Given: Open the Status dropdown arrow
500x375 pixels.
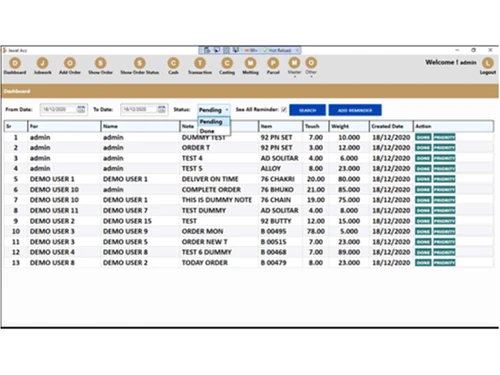Looking at the screenshot, I should 227,110.
